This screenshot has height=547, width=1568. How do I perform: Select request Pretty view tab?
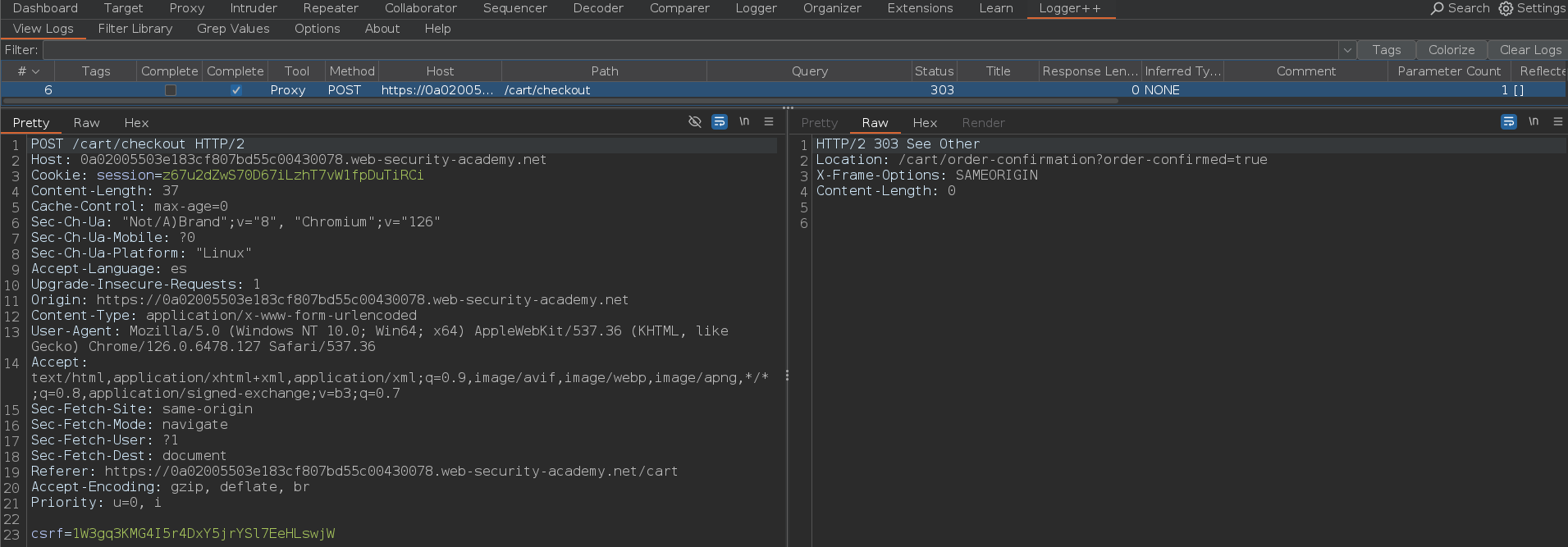(31, 123)
